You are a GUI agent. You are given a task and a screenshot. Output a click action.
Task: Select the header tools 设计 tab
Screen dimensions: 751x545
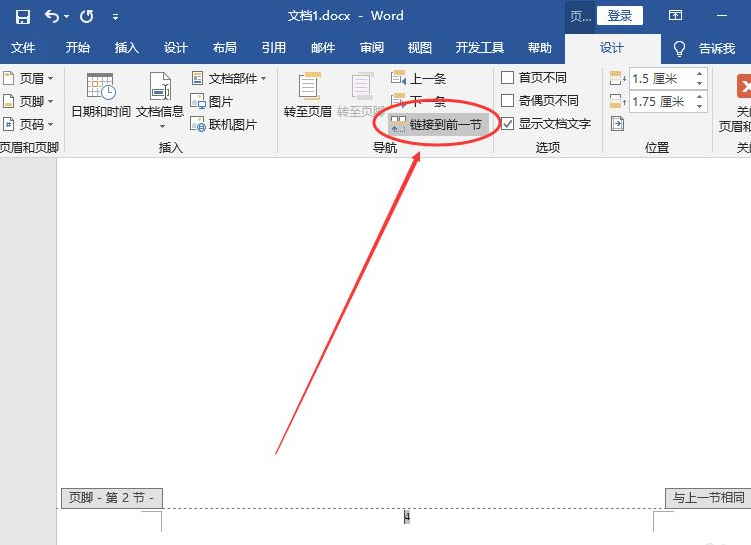(x=612, y=48)
